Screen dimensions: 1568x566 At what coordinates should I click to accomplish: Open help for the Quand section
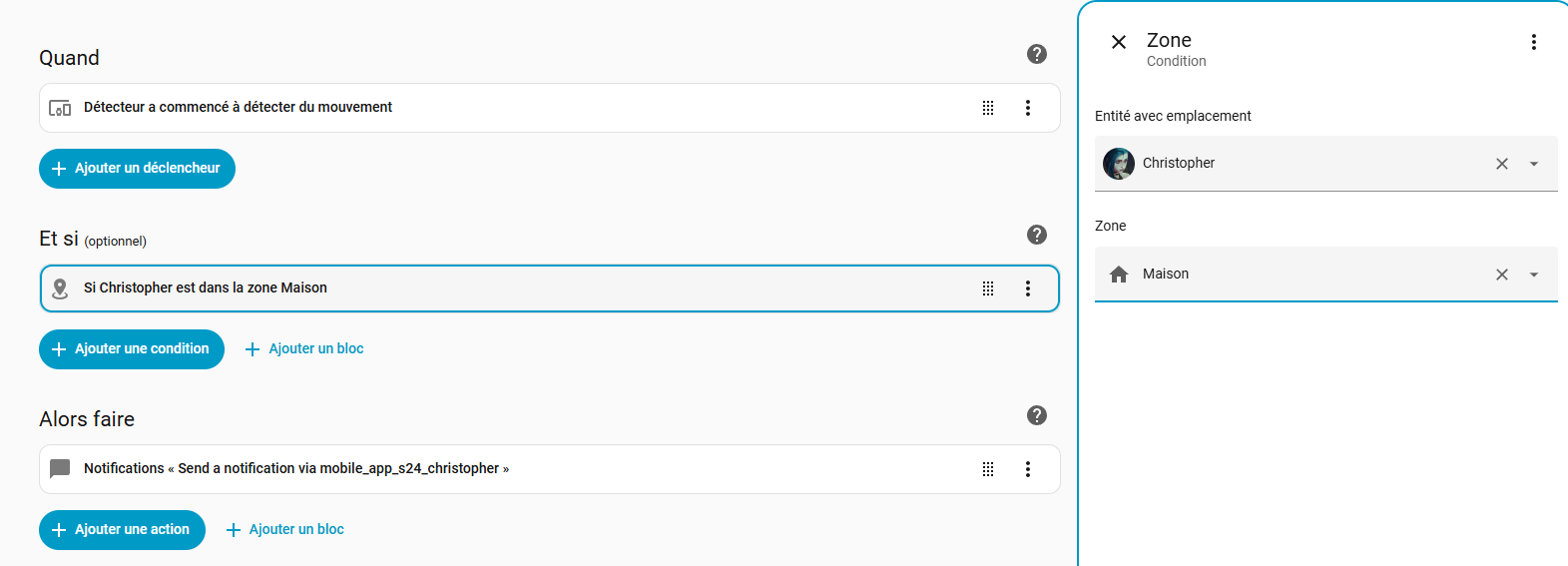[x=1037, y=54]
